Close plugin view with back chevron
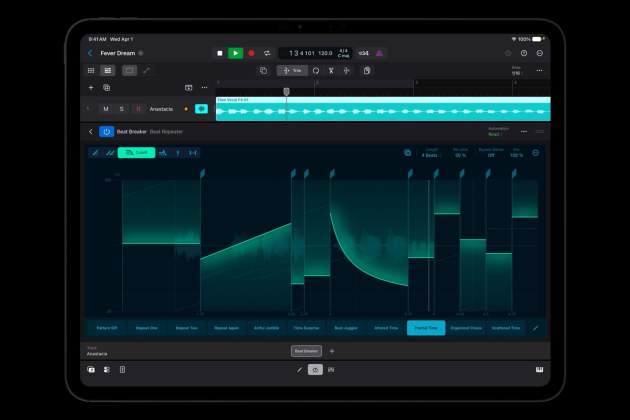 tap(91, 132)
